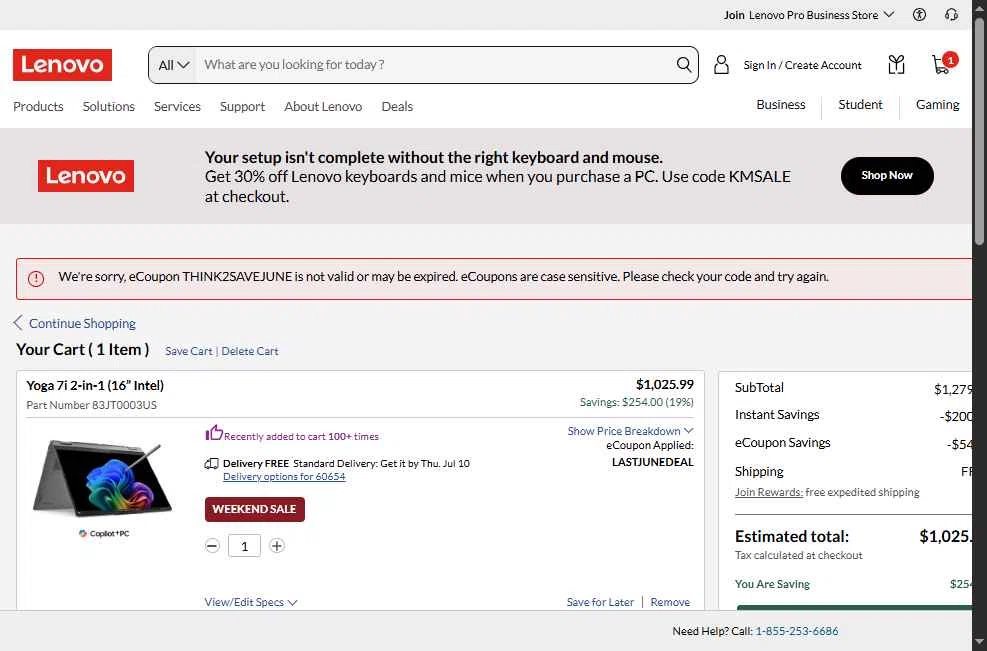The width and height of the screenshot is (987, 651).
Task: Open the Deals menu
Action: (x=397, y=106)
